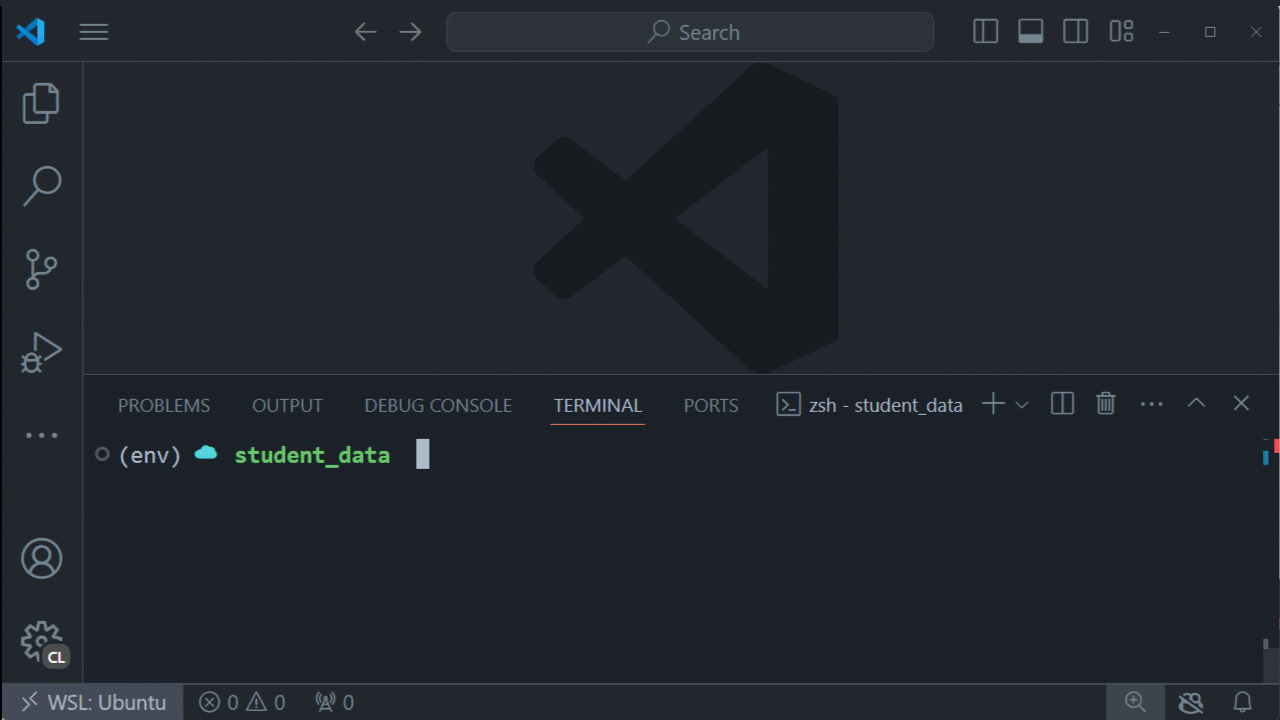1280x720 pixels.
Task: Toggle the panel visibility
Action: (x=1030, y=31)
